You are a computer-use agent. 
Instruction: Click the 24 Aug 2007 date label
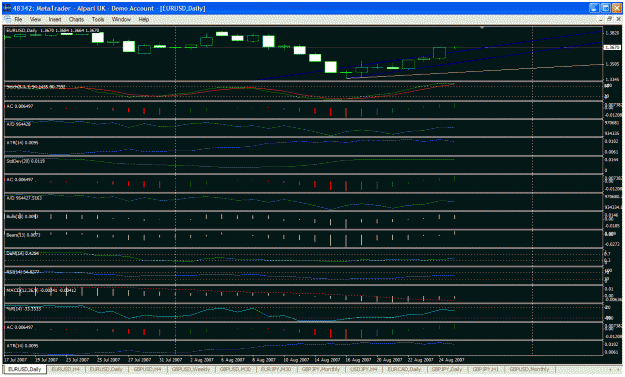point(451,359)
